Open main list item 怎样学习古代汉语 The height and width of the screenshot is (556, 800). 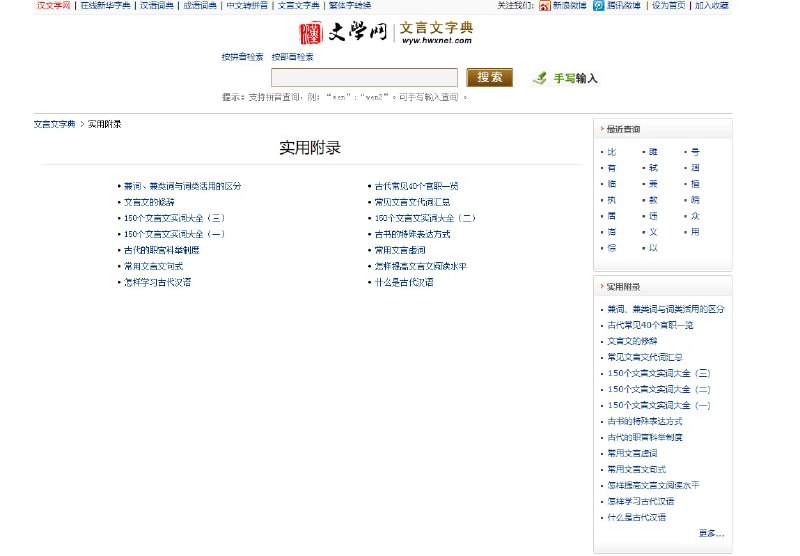(158, 283)
